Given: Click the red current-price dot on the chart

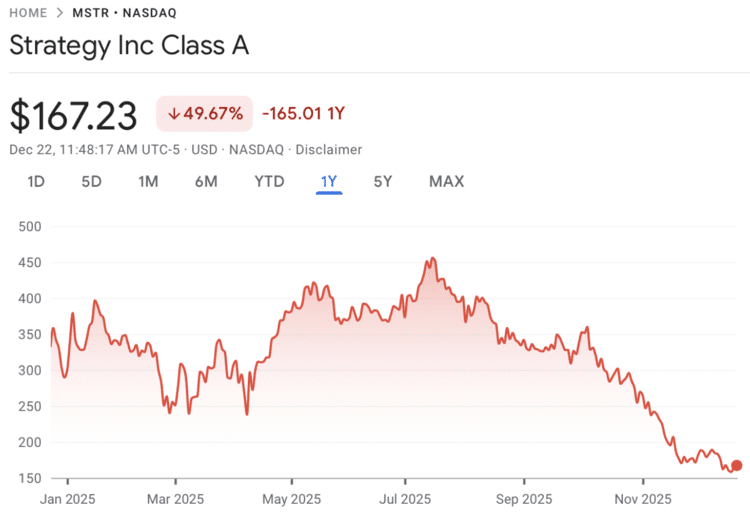Looking at the screenshot, I should pyautogui.click(x=737, y=465).
